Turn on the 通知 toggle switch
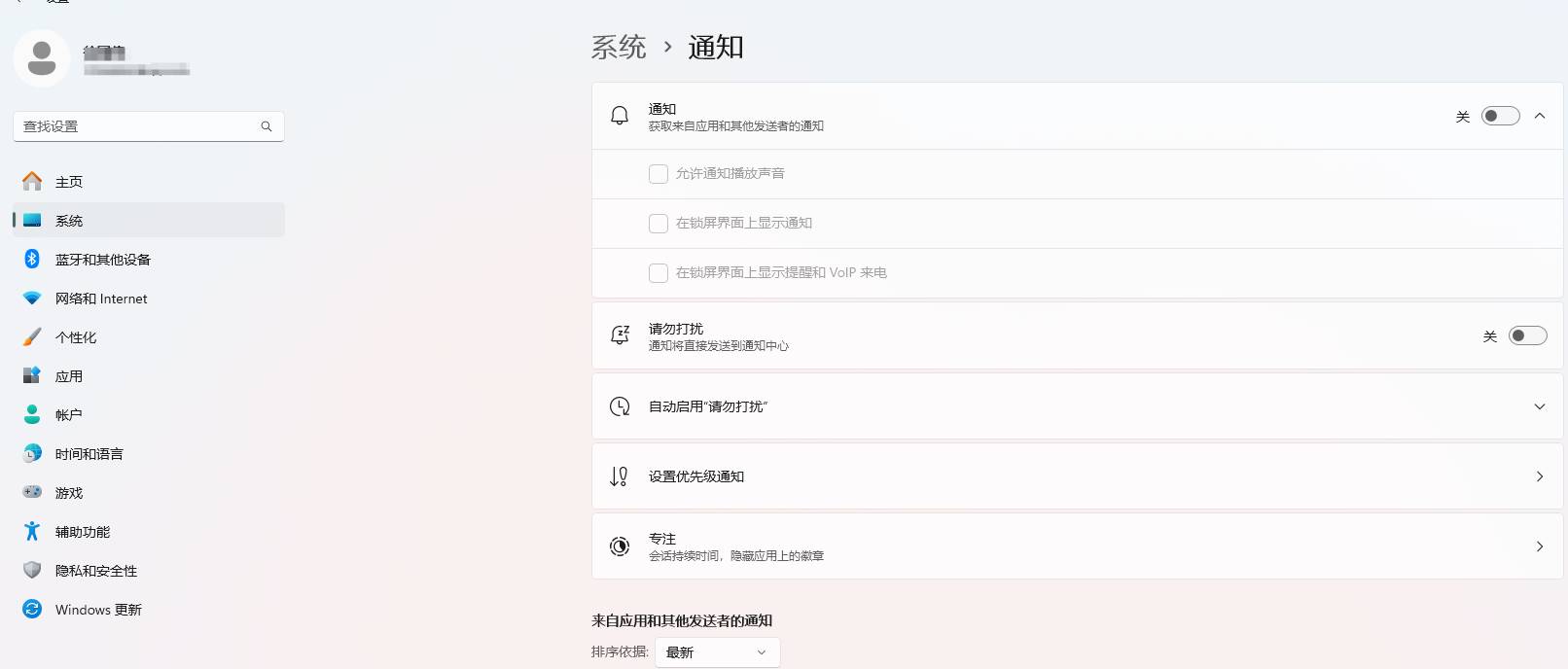 click(1500, 116)
